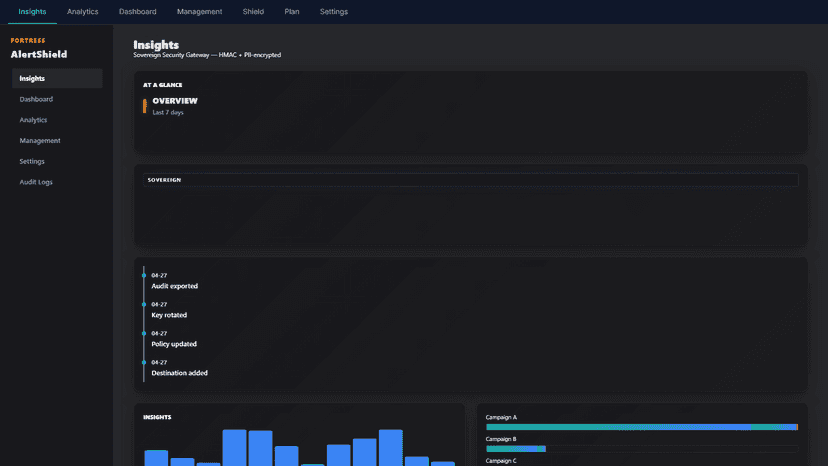Choose Analytics in the sidebar
Screen dimensions: 828x466
(x=57, y=120)
